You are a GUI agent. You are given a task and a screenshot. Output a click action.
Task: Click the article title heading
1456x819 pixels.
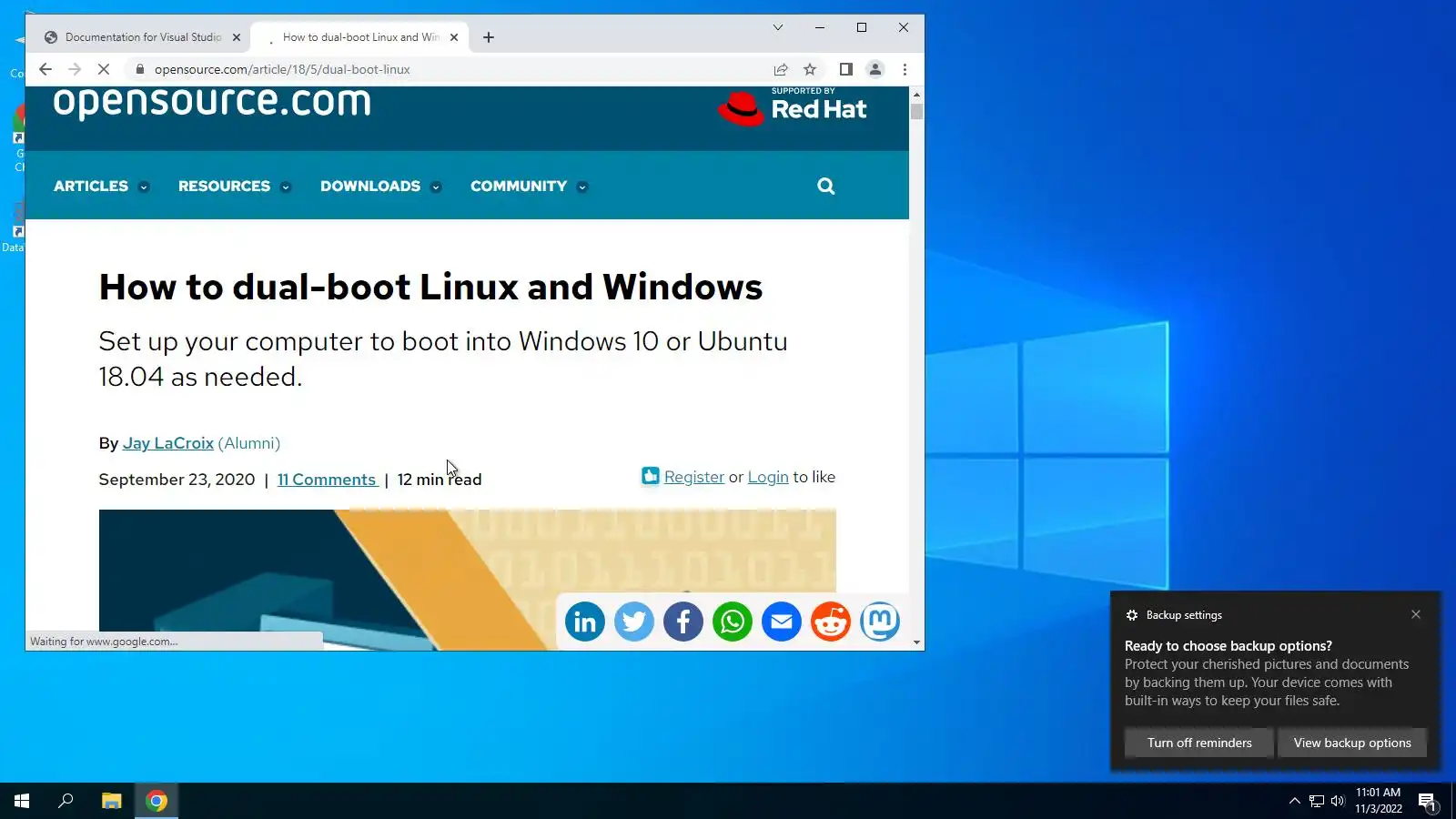click(x=430, y=287)
